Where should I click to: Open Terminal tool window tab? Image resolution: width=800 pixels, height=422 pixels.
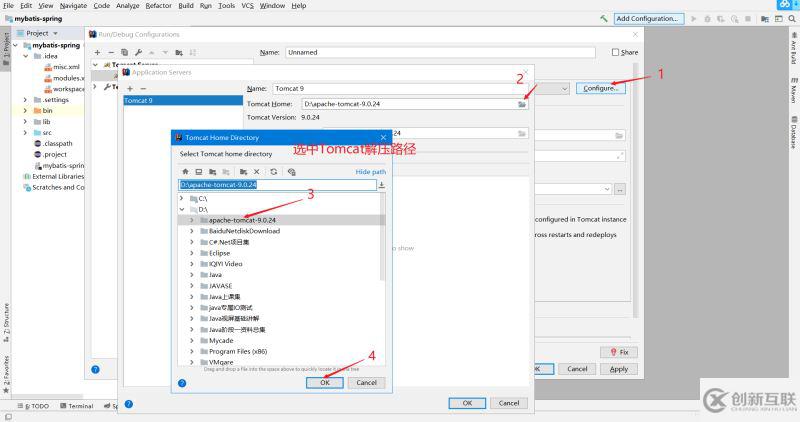point(77,406)
